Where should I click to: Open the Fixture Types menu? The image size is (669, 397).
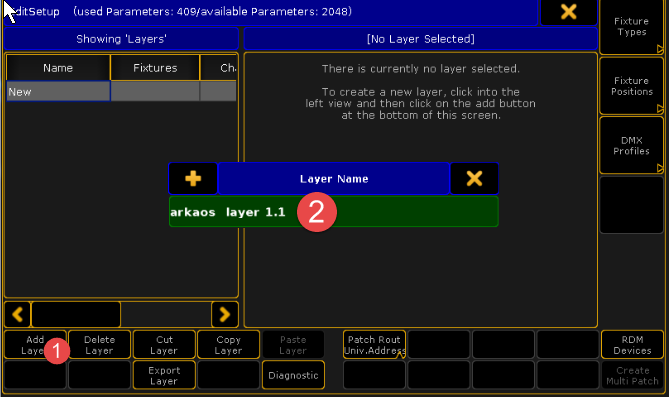(631, 26)
